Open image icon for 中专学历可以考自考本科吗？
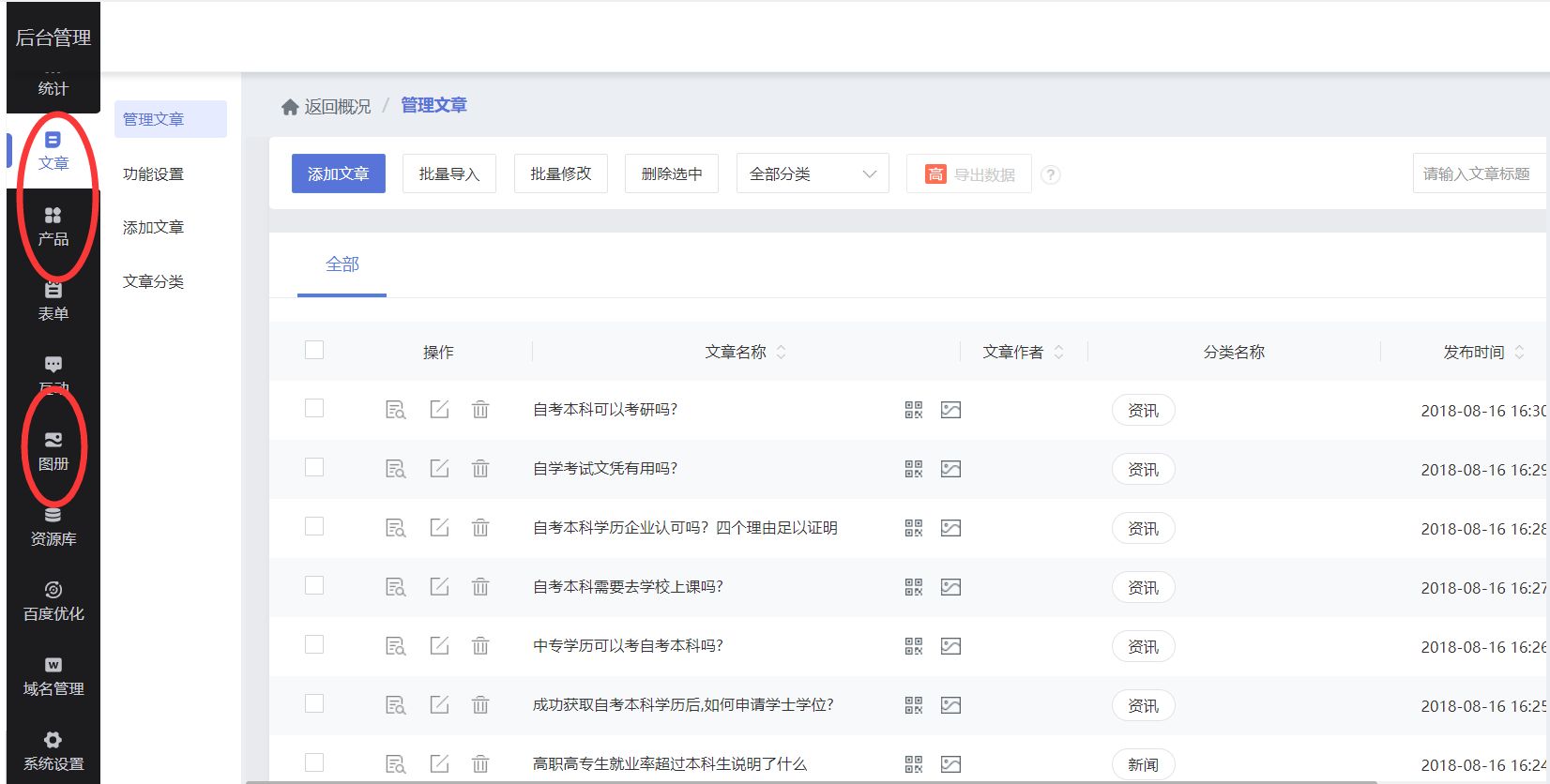The height and width of the screenshot is (784, 1550). click(951, 646)
